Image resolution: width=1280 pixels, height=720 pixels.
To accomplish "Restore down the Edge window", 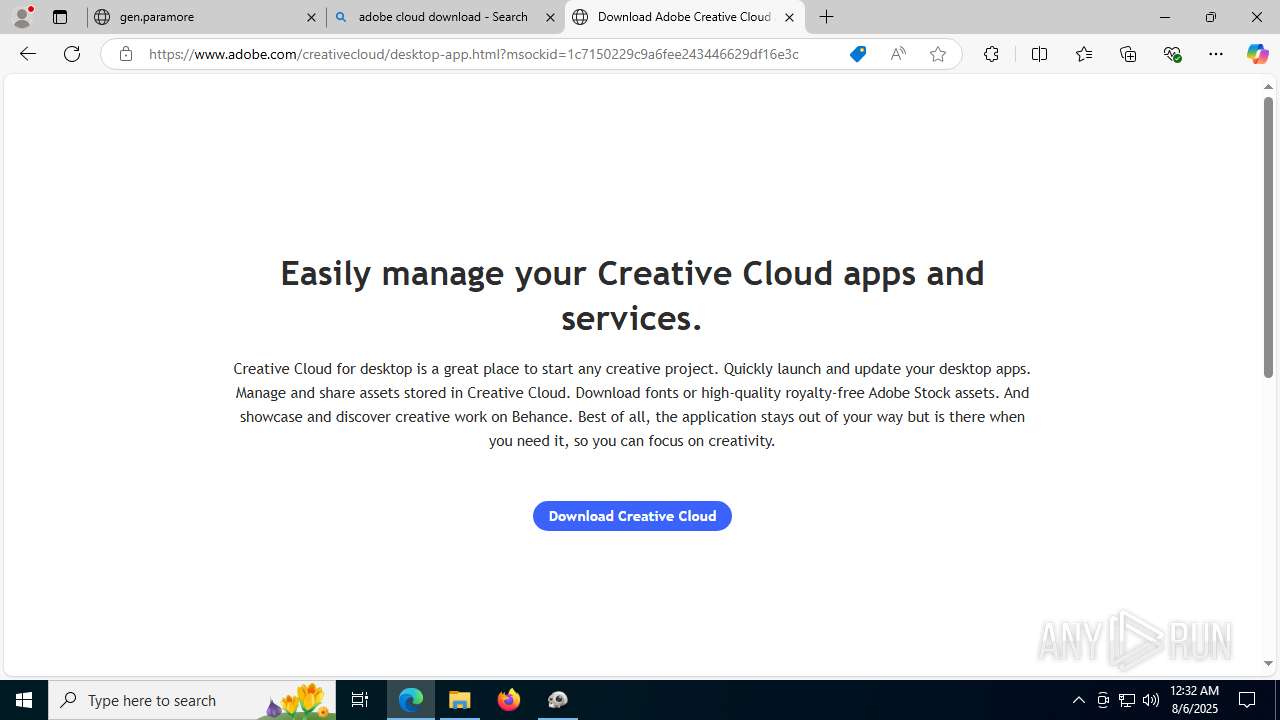I will click(x=1211, y=17).
